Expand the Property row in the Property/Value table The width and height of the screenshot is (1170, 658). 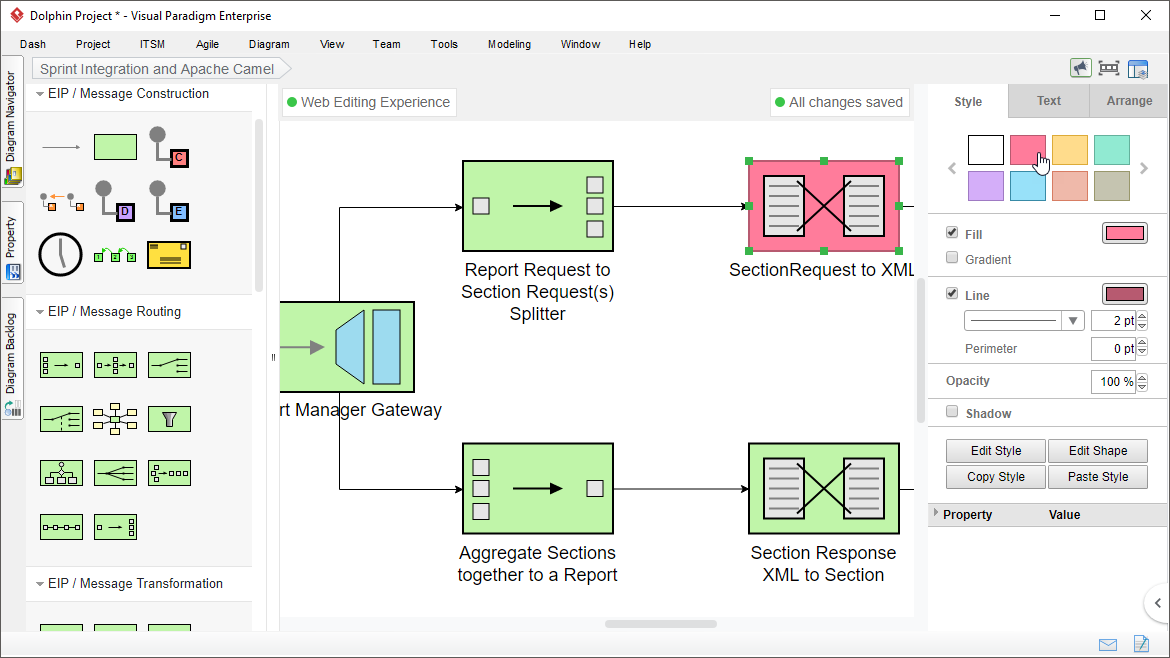[937, 514]
